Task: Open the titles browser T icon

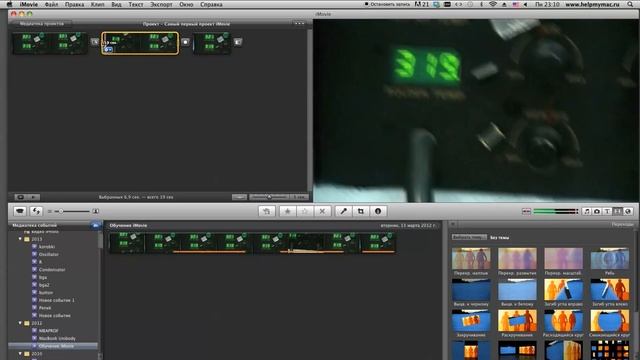Action: coord(607,211)
